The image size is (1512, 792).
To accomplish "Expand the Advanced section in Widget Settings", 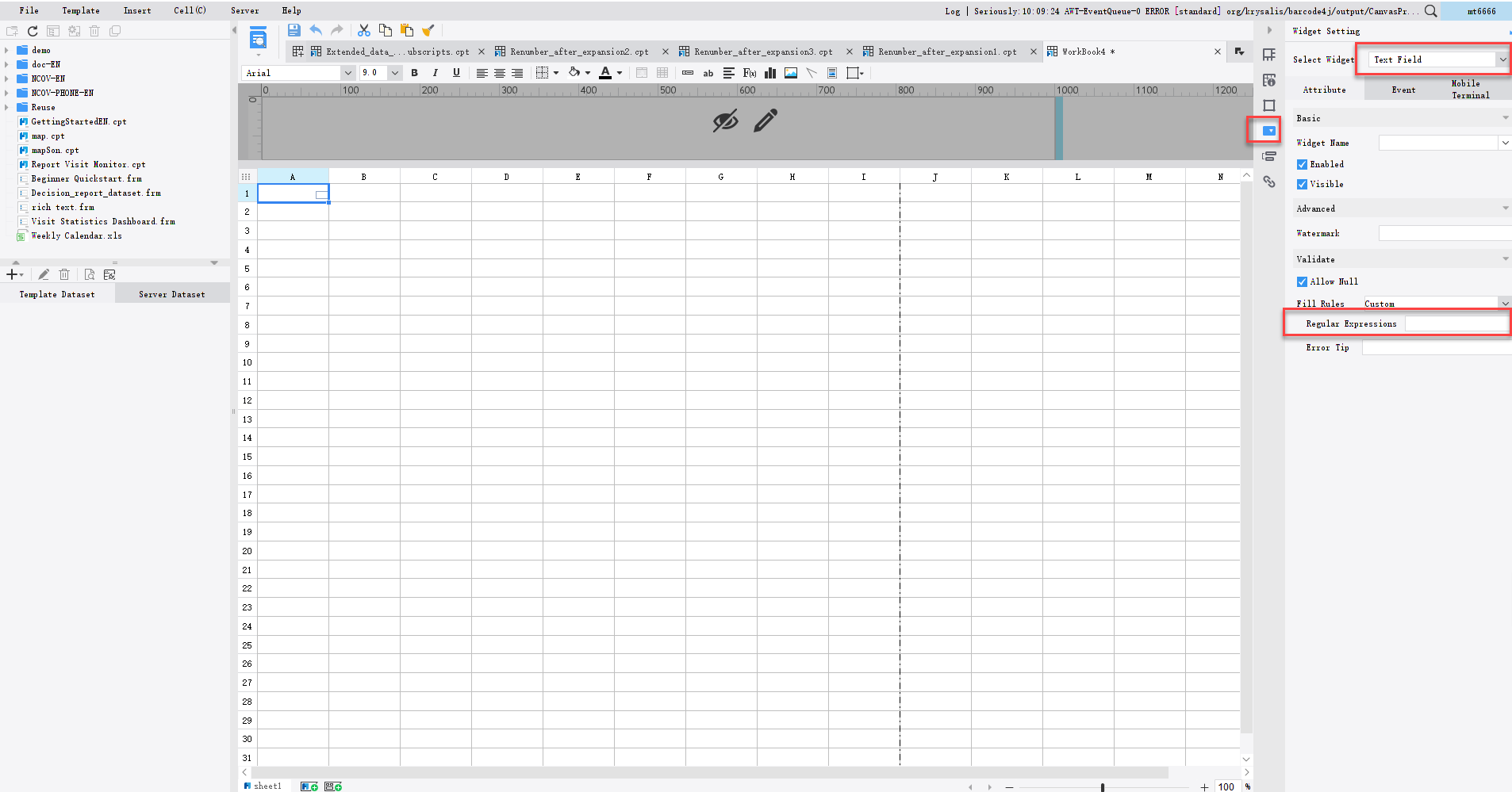I will (1504, 208).
